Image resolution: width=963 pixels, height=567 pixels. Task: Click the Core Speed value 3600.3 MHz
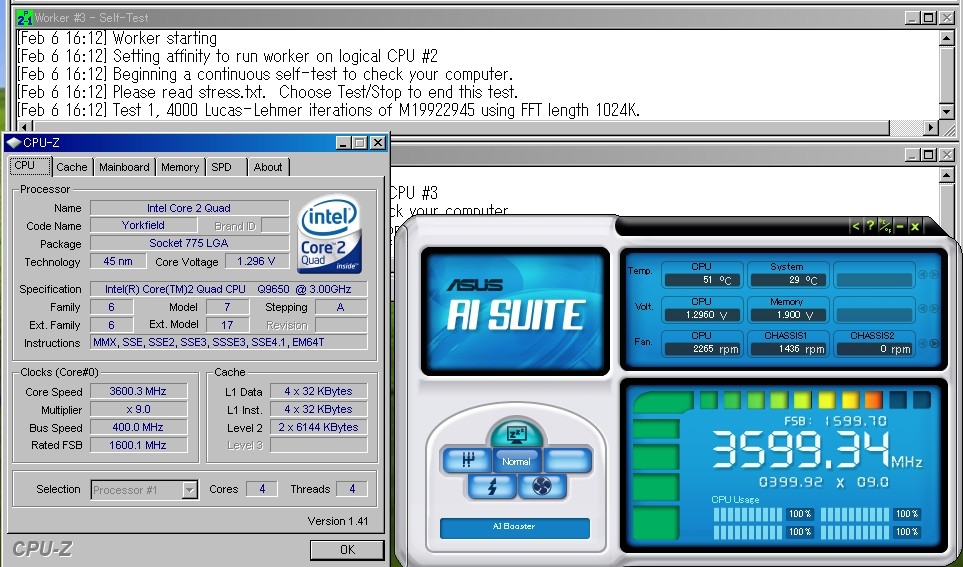coord(138,391)
